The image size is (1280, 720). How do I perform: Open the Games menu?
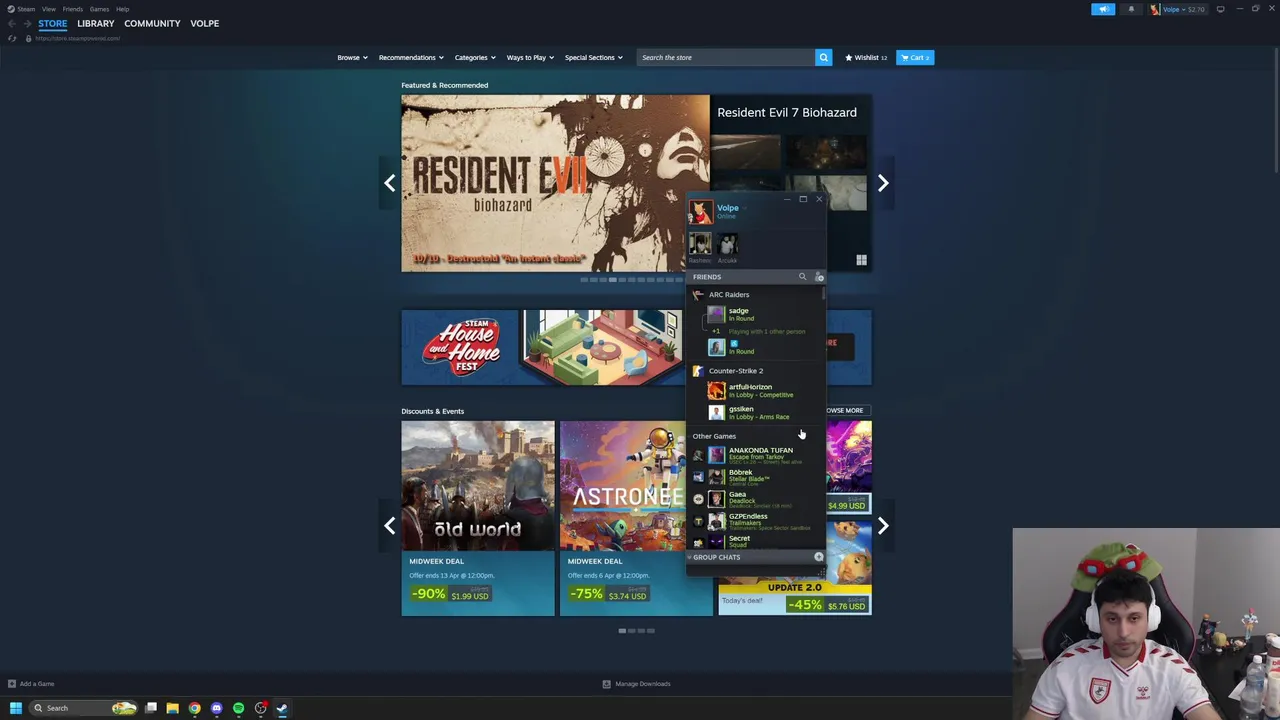click(x=99, y=9)
